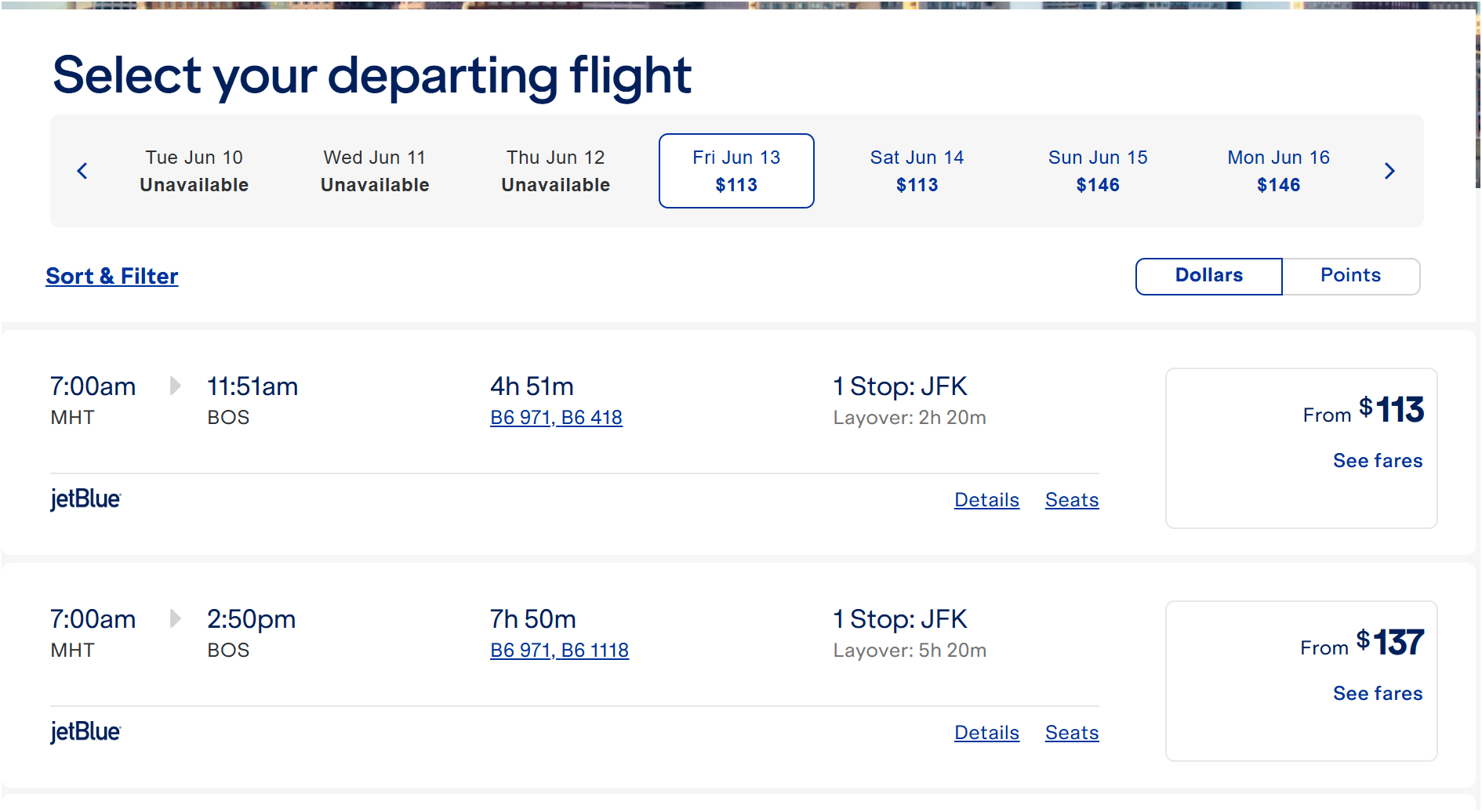
Task: Advance to next week of dates
Action: 1389,171
